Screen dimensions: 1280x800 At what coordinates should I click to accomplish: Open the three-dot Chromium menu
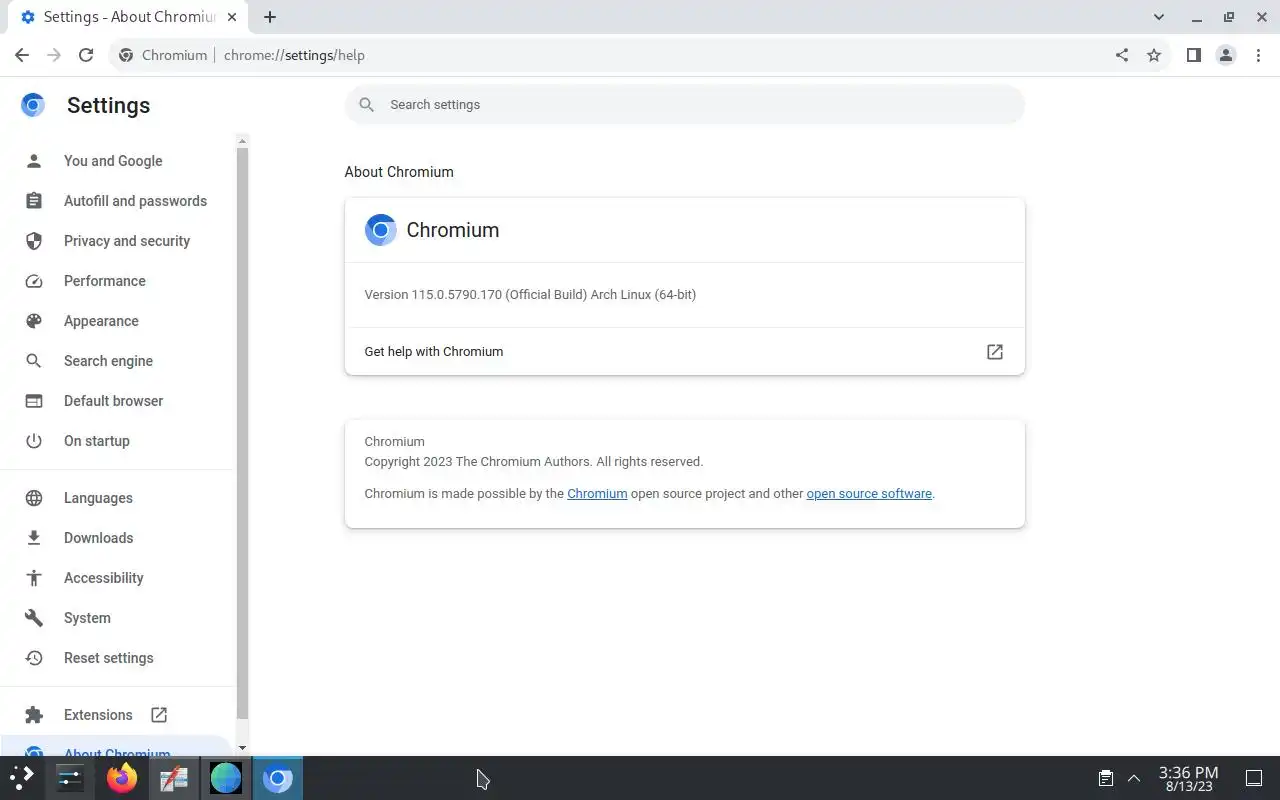pos(1258,55)
